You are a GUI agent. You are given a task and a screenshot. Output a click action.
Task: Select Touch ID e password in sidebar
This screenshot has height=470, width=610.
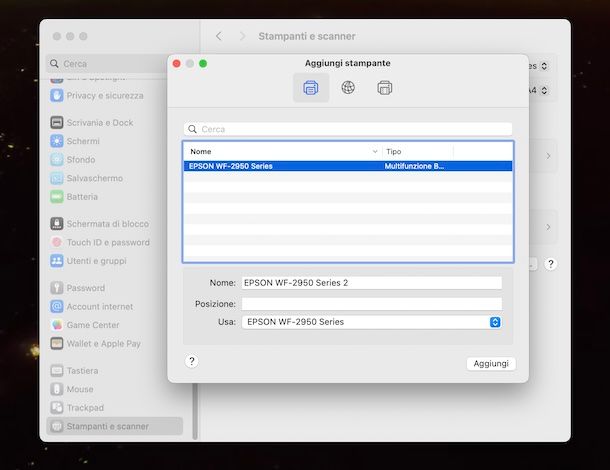(100, 242)
